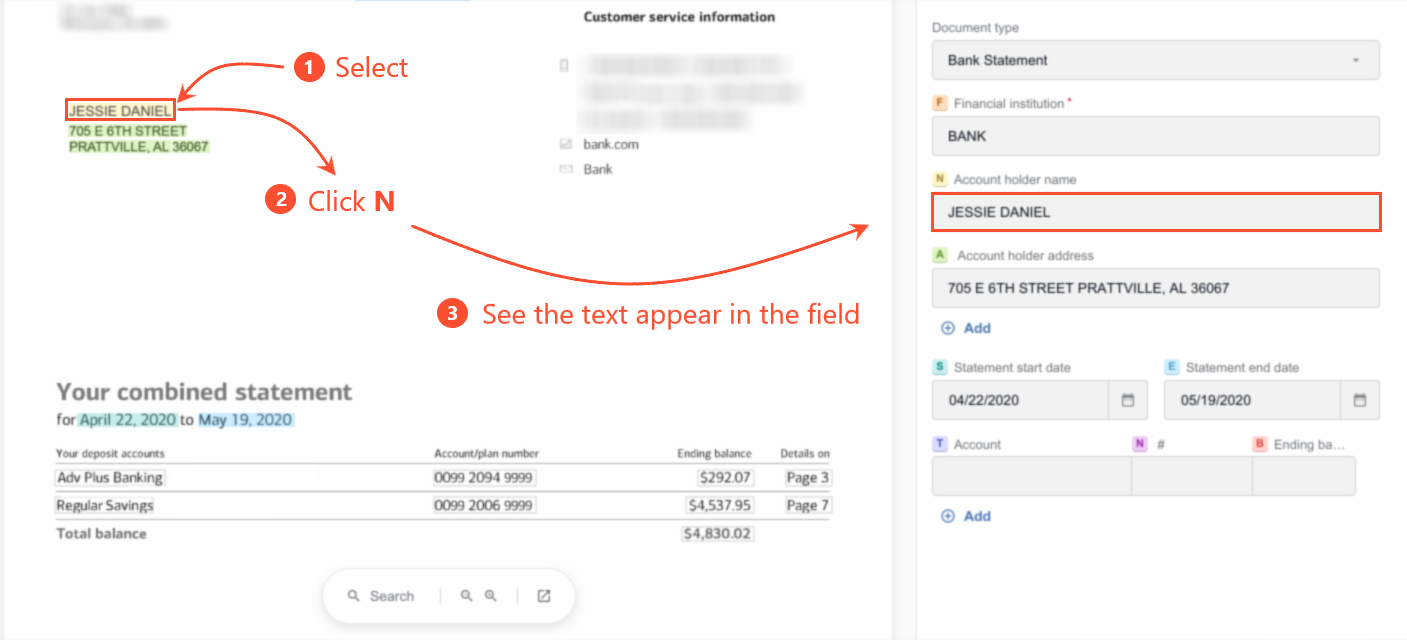Click the Customer service information heading
The width and height of the screenshot is (1407, 640).
pos(679,17)
